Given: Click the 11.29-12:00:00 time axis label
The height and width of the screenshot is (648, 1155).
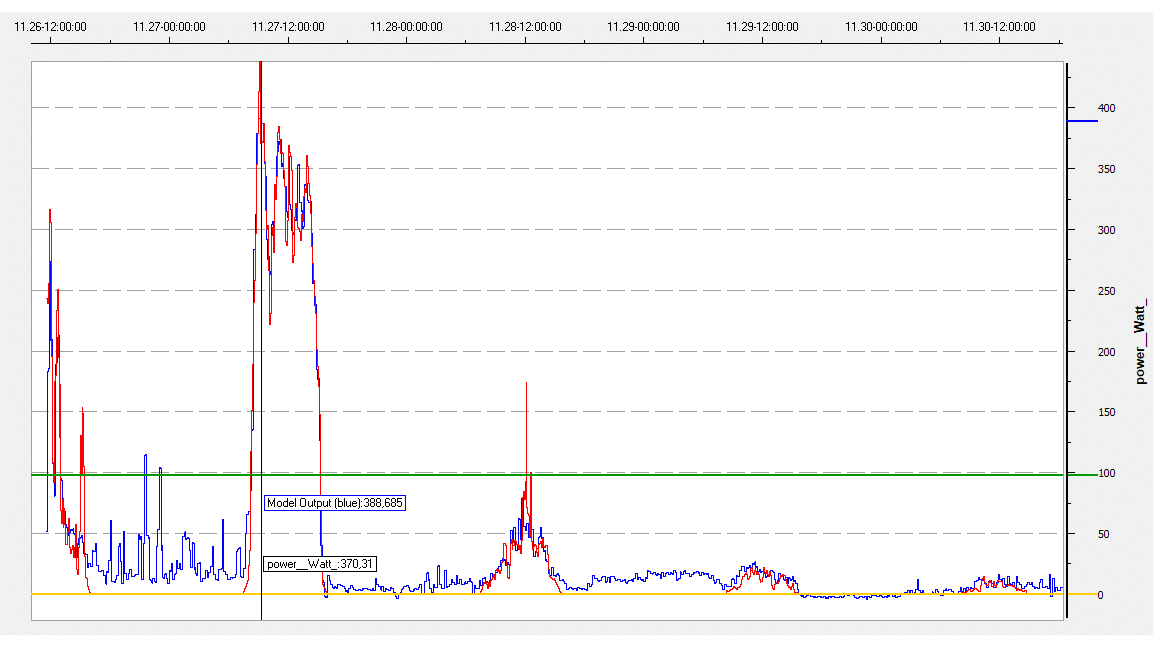Looking at the screenshot, I should (x=762, y=27).
